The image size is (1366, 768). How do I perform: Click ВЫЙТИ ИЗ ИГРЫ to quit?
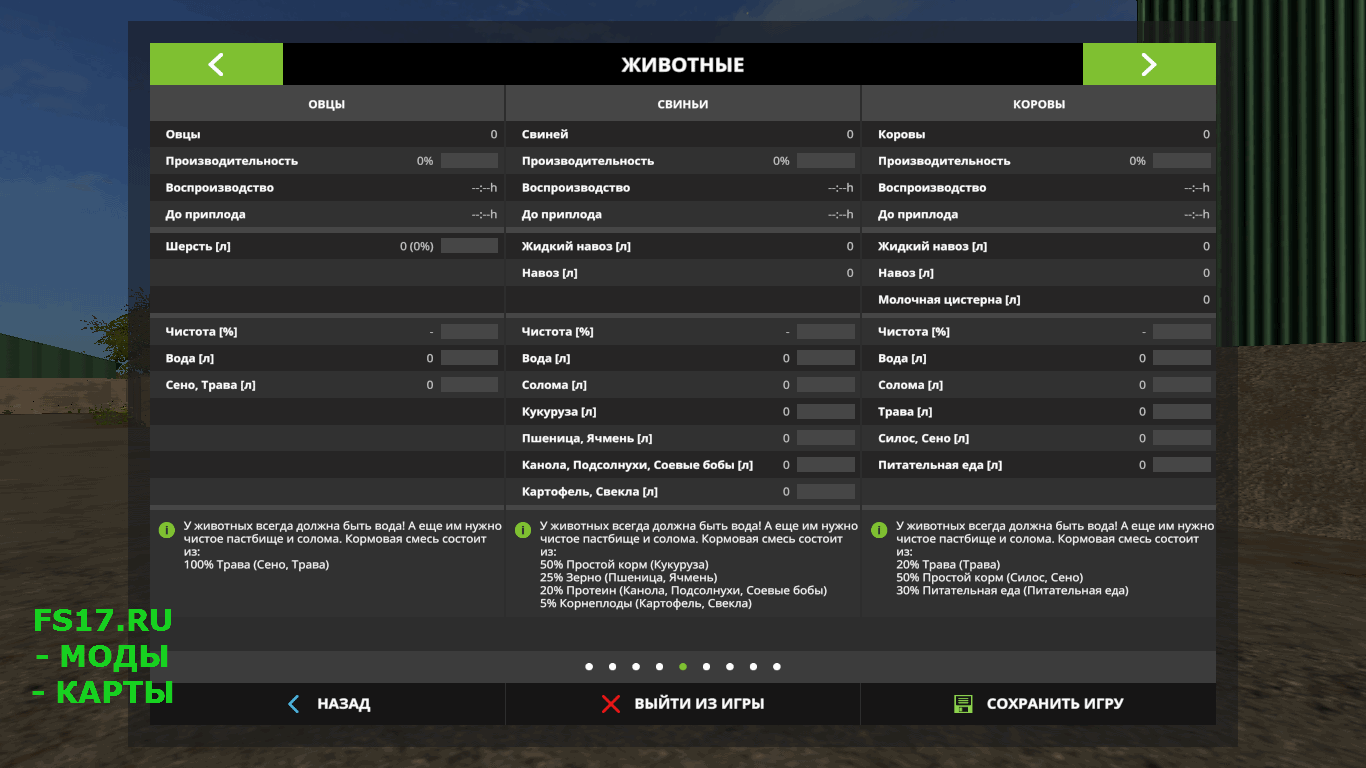[x=683, y=704]
